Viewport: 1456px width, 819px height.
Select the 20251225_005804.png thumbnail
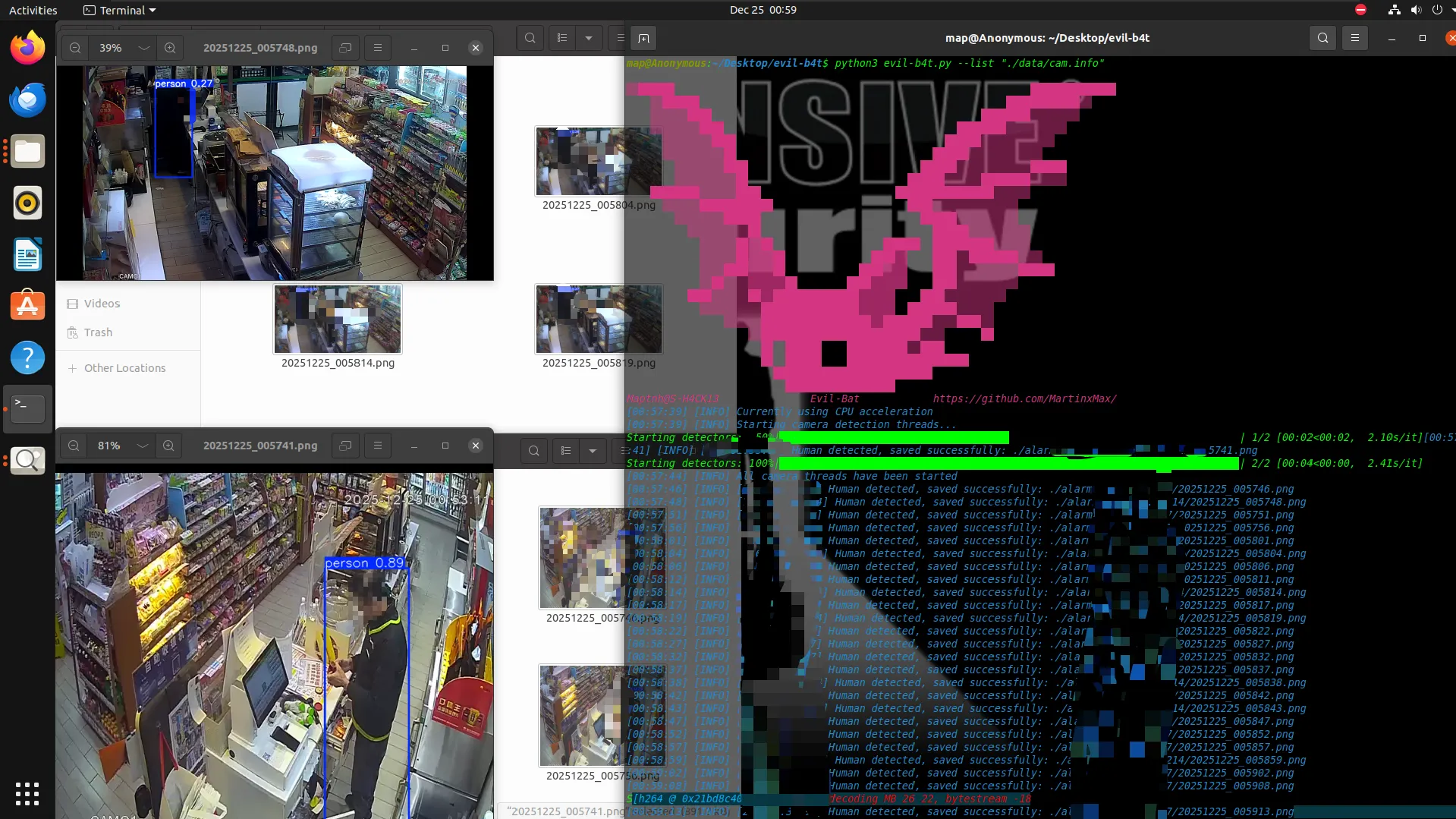[x=599, y=161]
